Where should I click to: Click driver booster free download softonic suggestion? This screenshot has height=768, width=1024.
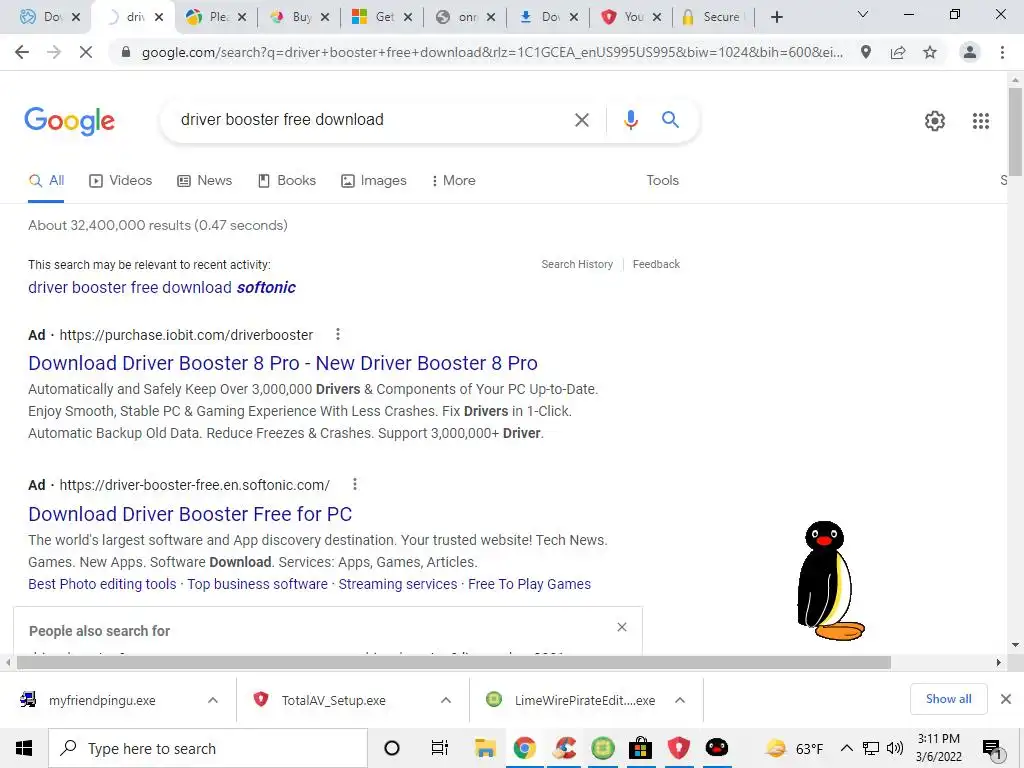coord(162,287)
